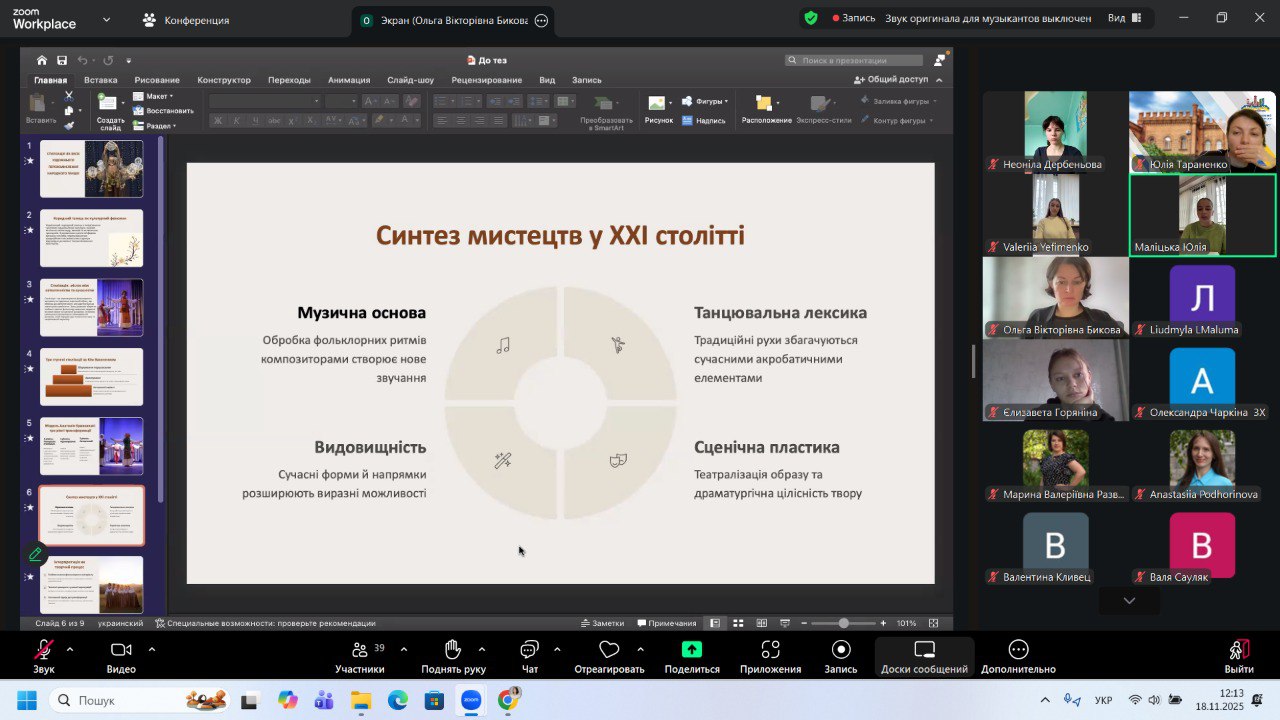
Task: Open the Вид view menu
Action: [x=1123, y=18]
